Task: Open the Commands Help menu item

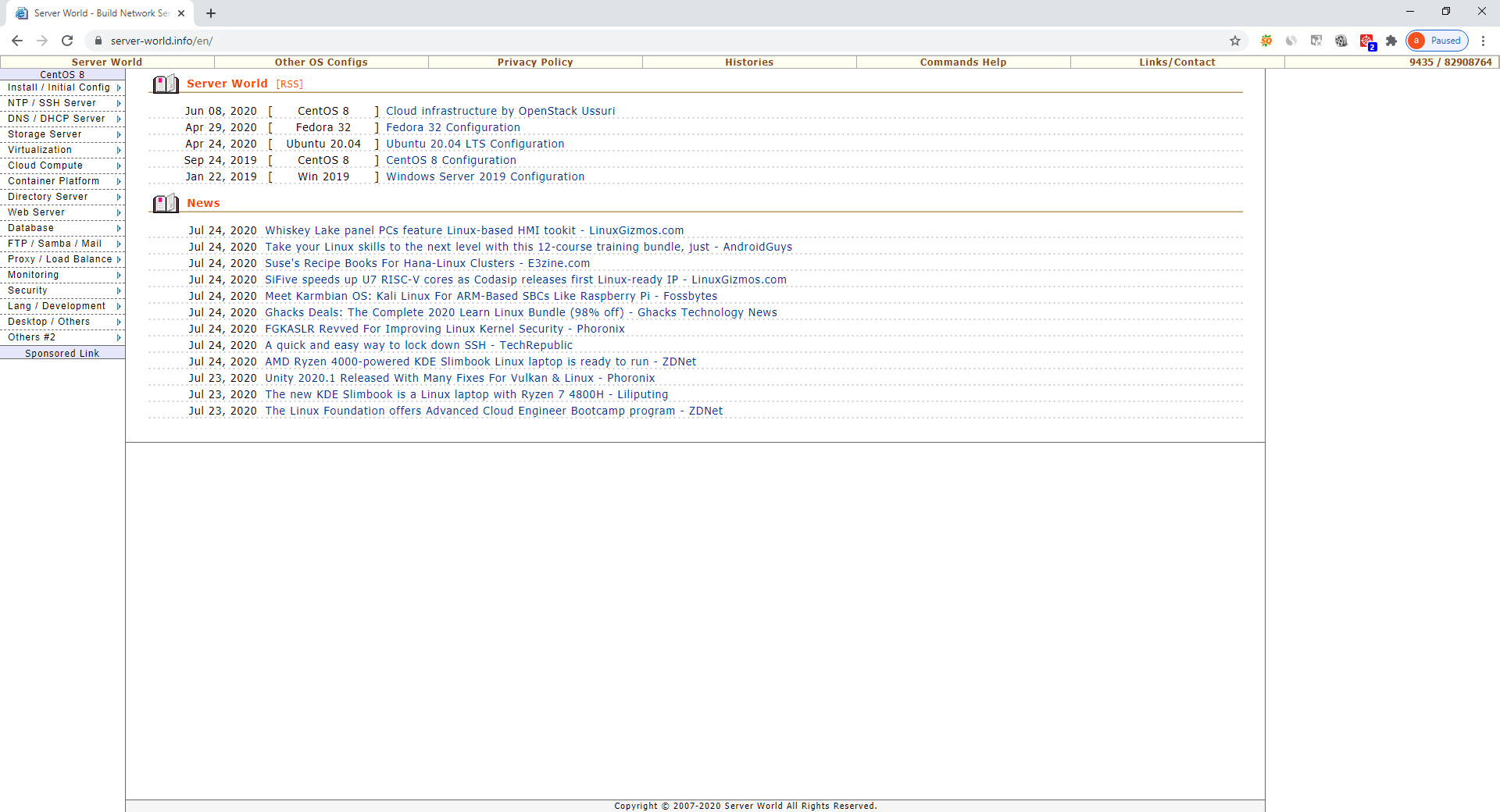Action: 962,62
